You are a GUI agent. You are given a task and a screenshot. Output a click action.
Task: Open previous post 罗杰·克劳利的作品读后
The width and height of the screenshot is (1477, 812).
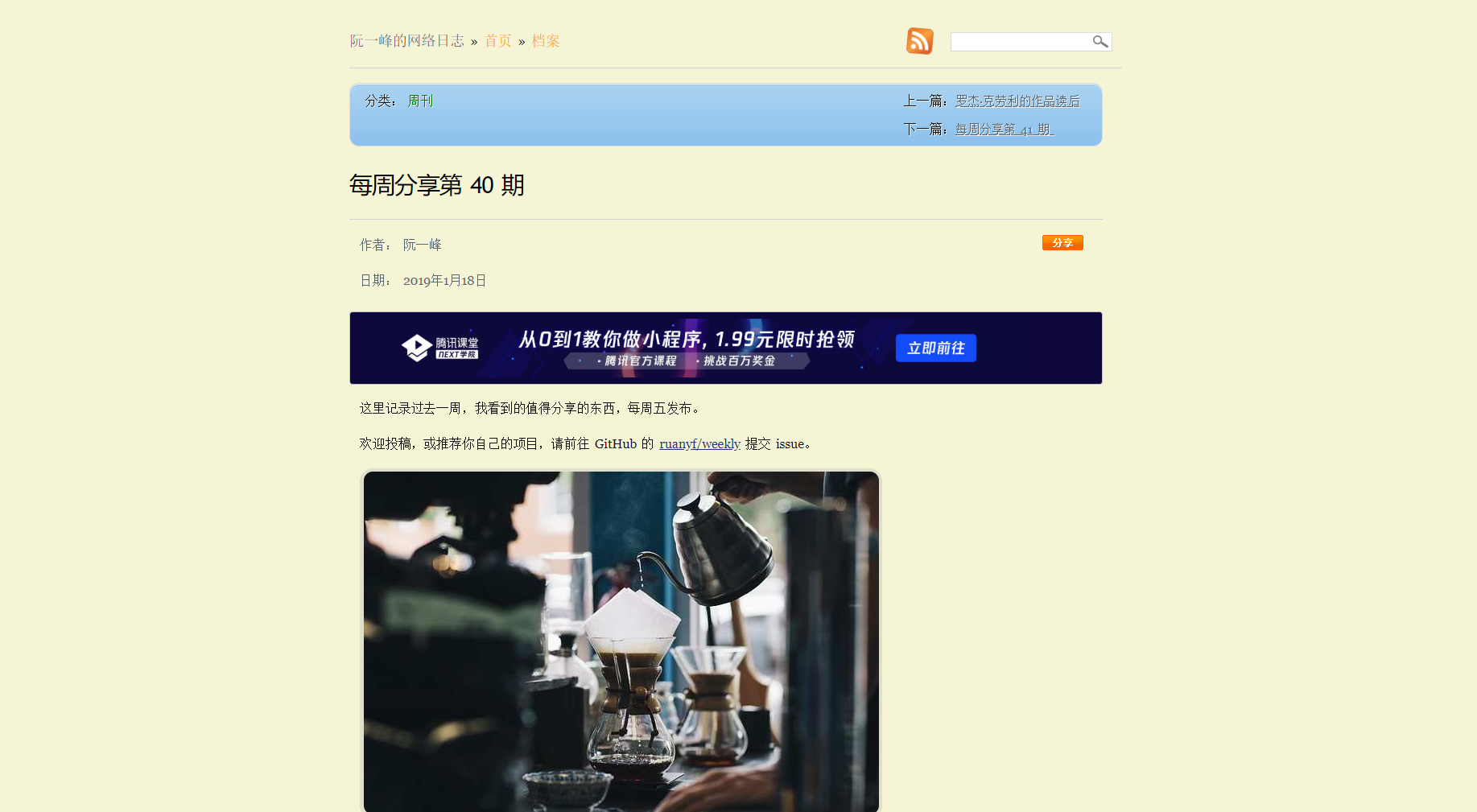click(1017, 101)
